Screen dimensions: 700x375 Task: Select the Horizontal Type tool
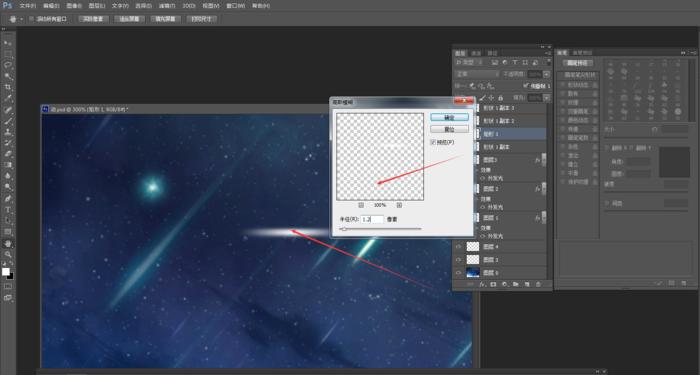(x=8, y=210)
